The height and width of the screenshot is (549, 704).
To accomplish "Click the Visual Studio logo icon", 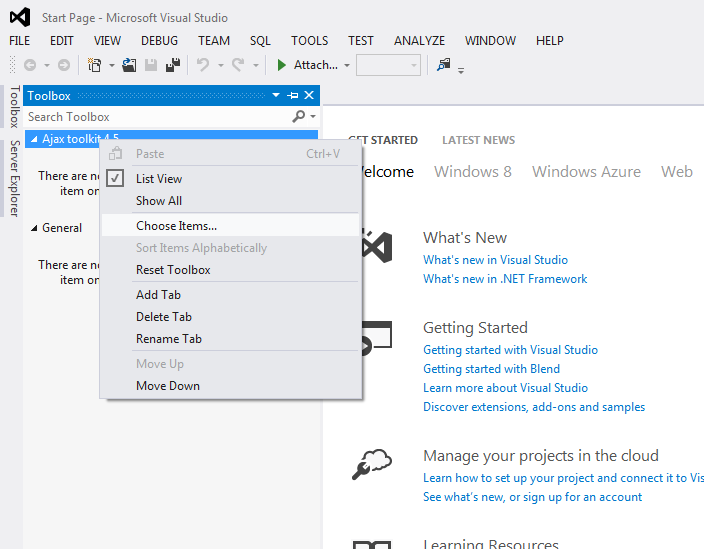I will pos(20,17).
